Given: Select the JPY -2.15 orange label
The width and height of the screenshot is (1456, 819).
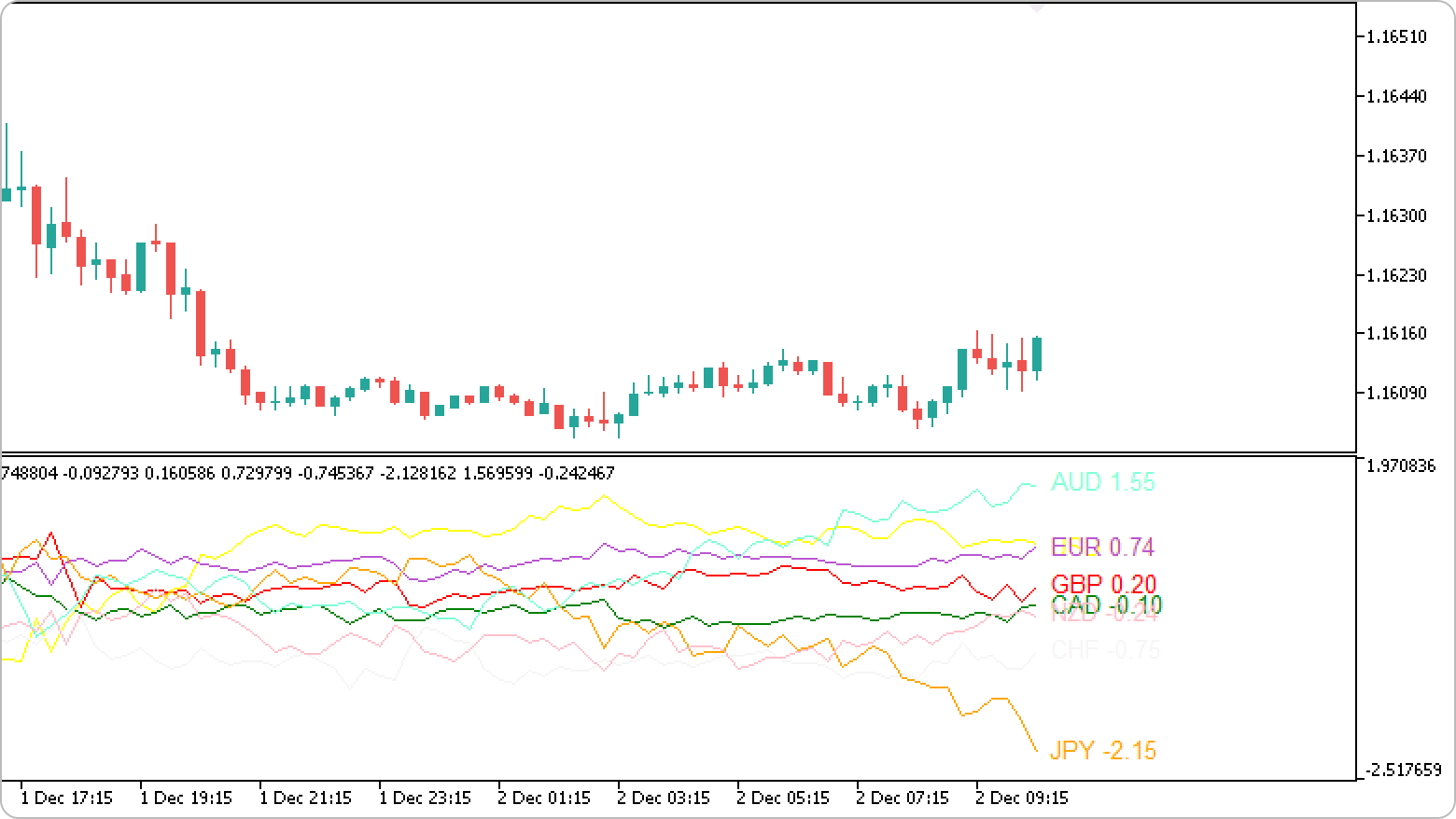Looking at the screenshot, I should (x=1103, y=750).
